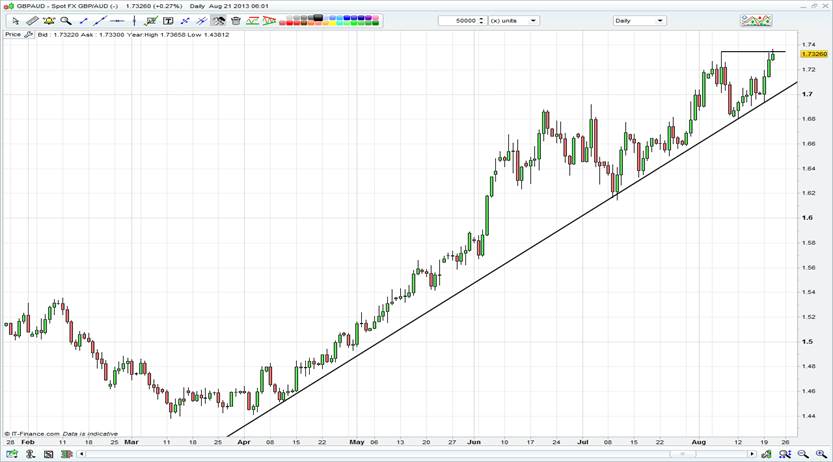
Task: Choose the horizontal line drawing tool
Action: 117,20
